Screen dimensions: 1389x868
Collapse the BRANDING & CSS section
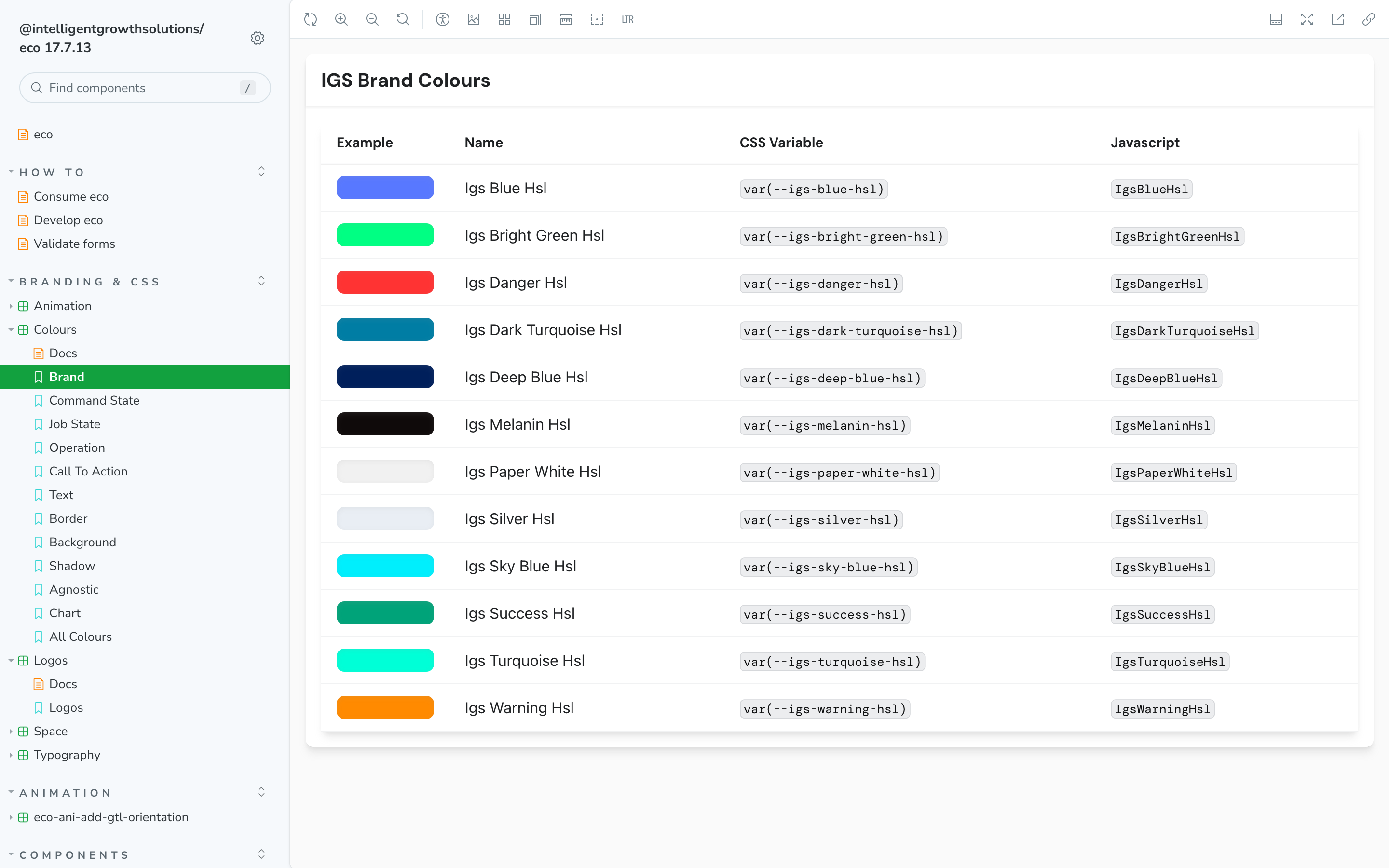(x=89, y=282)
